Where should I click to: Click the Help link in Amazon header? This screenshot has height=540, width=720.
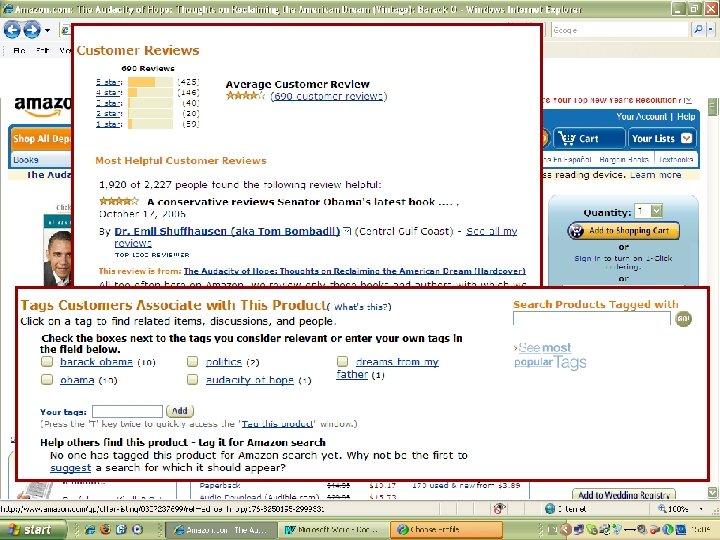click(686, 117)
